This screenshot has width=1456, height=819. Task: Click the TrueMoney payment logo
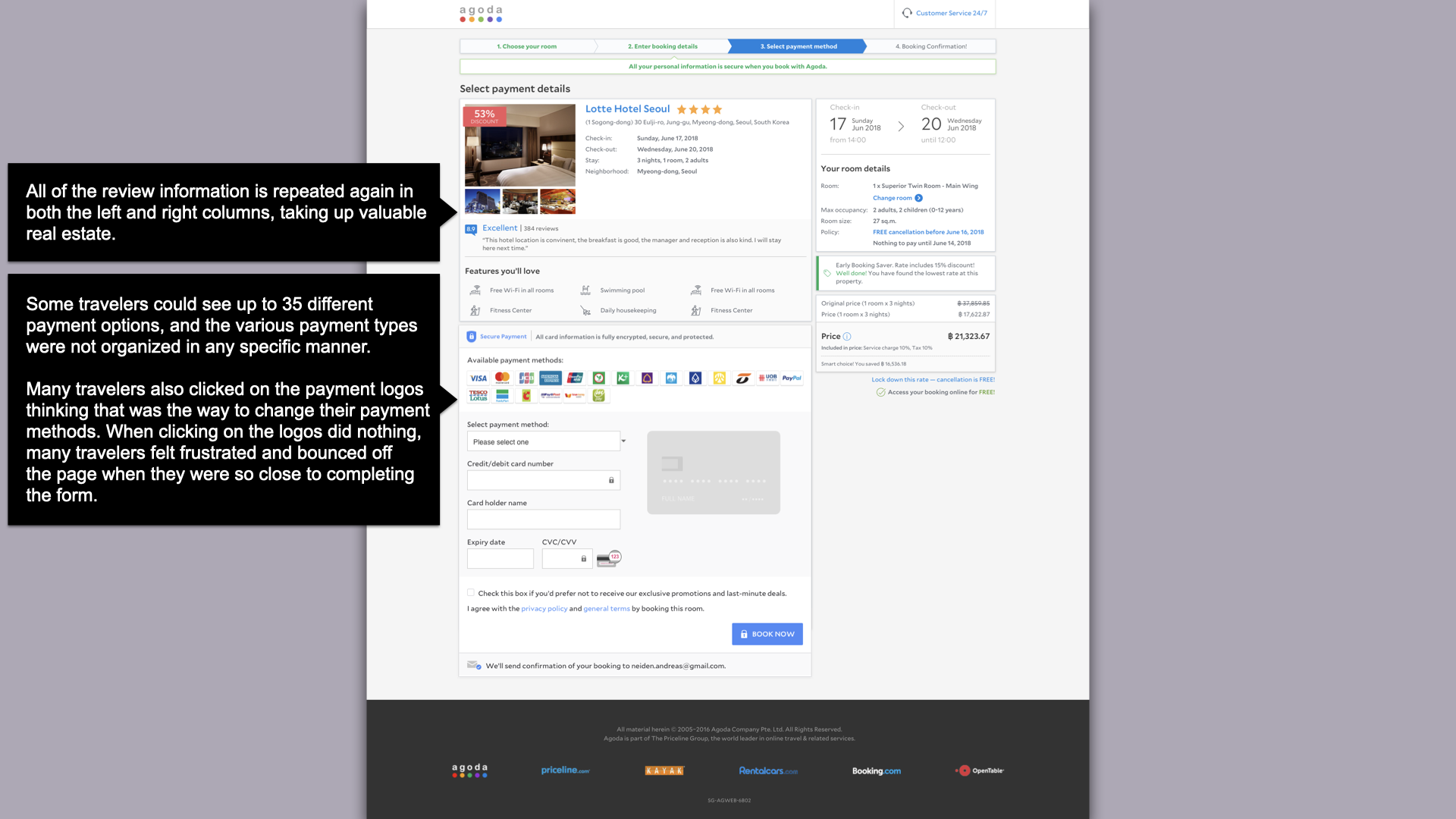pyautogui.click(x=575, y=396)
